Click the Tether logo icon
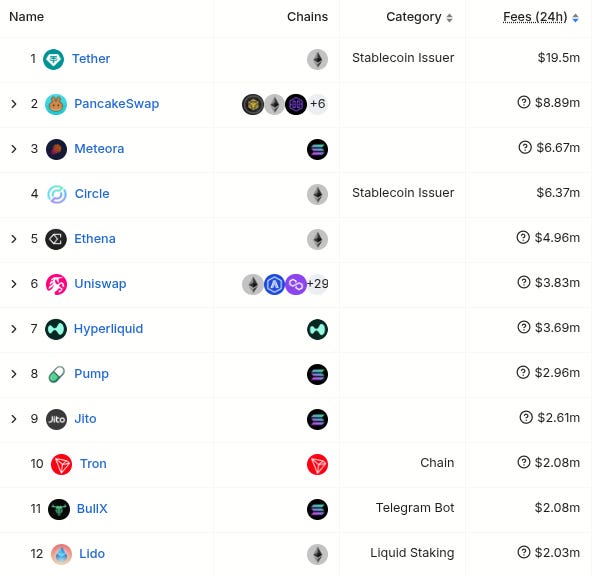This screenshot has width=592, height=575. point(53,59)
